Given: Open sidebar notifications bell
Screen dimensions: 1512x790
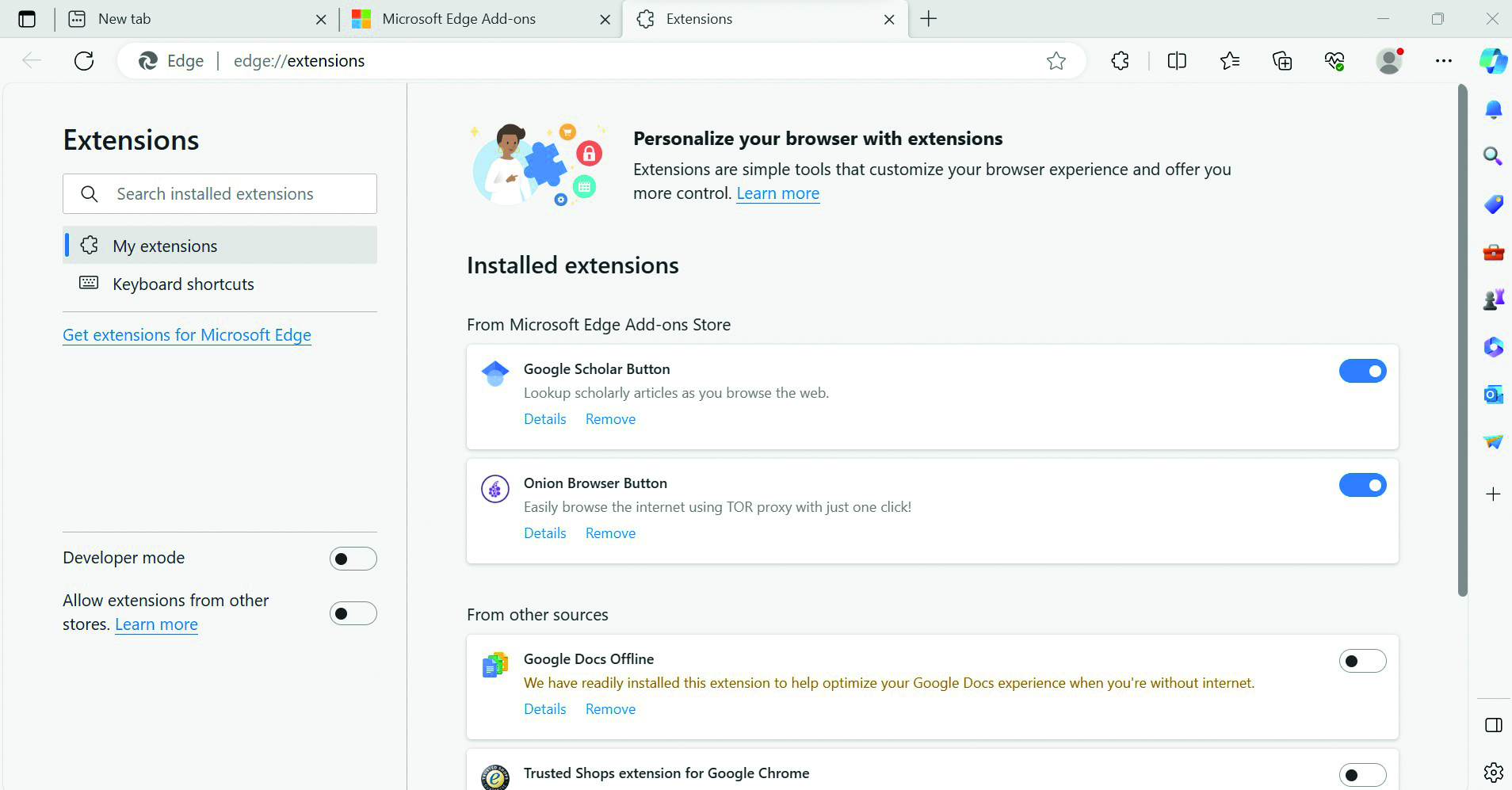Looking at the screenshot, I should (1493, 109).
